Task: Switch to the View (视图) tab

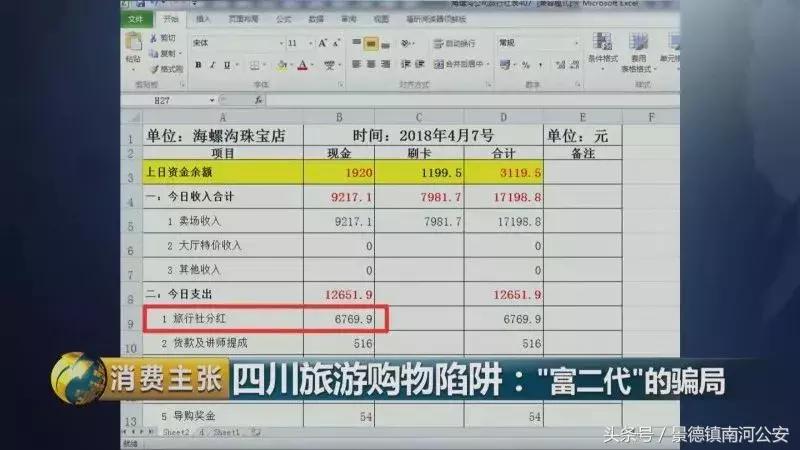Action: pos(381,19)
